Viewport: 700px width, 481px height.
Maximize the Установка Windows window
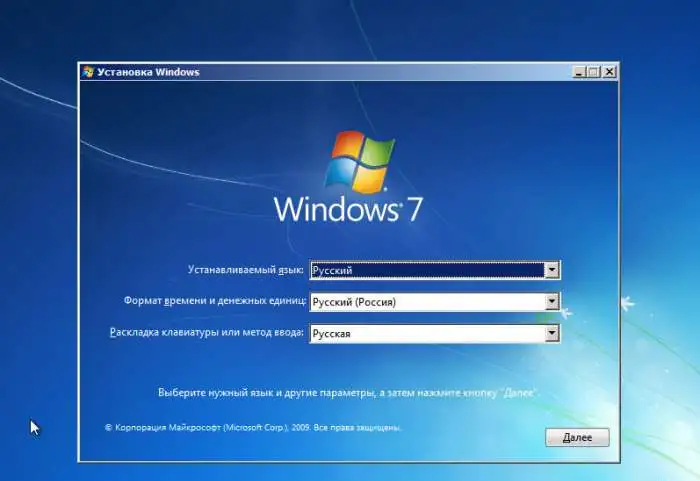[x=594, y=72]
